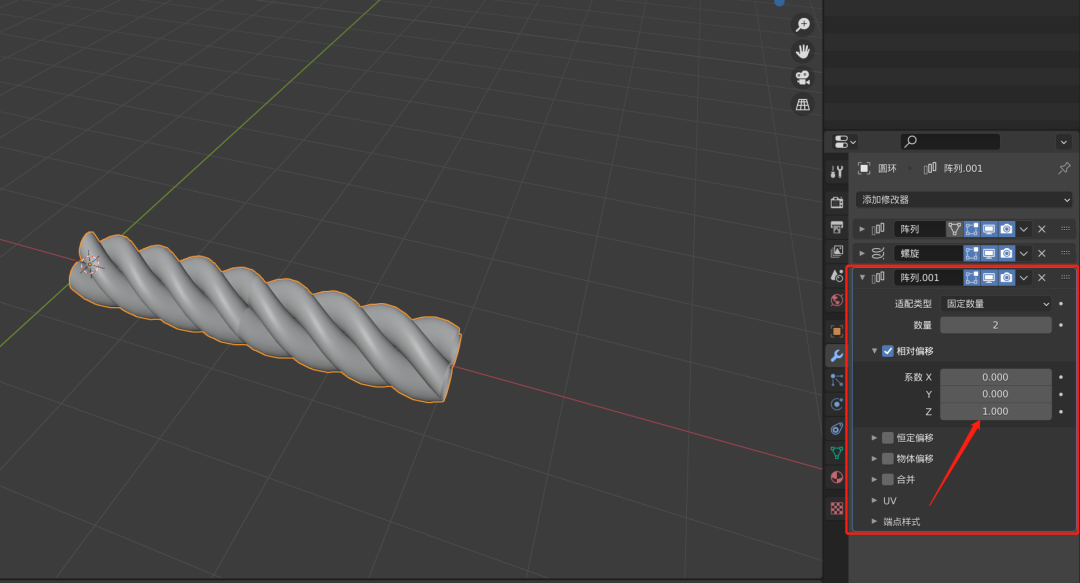This screenshot has width=1080, height=583.
Task: Switch perspective/orthographic with the grid icon
Action: (802, 104)
